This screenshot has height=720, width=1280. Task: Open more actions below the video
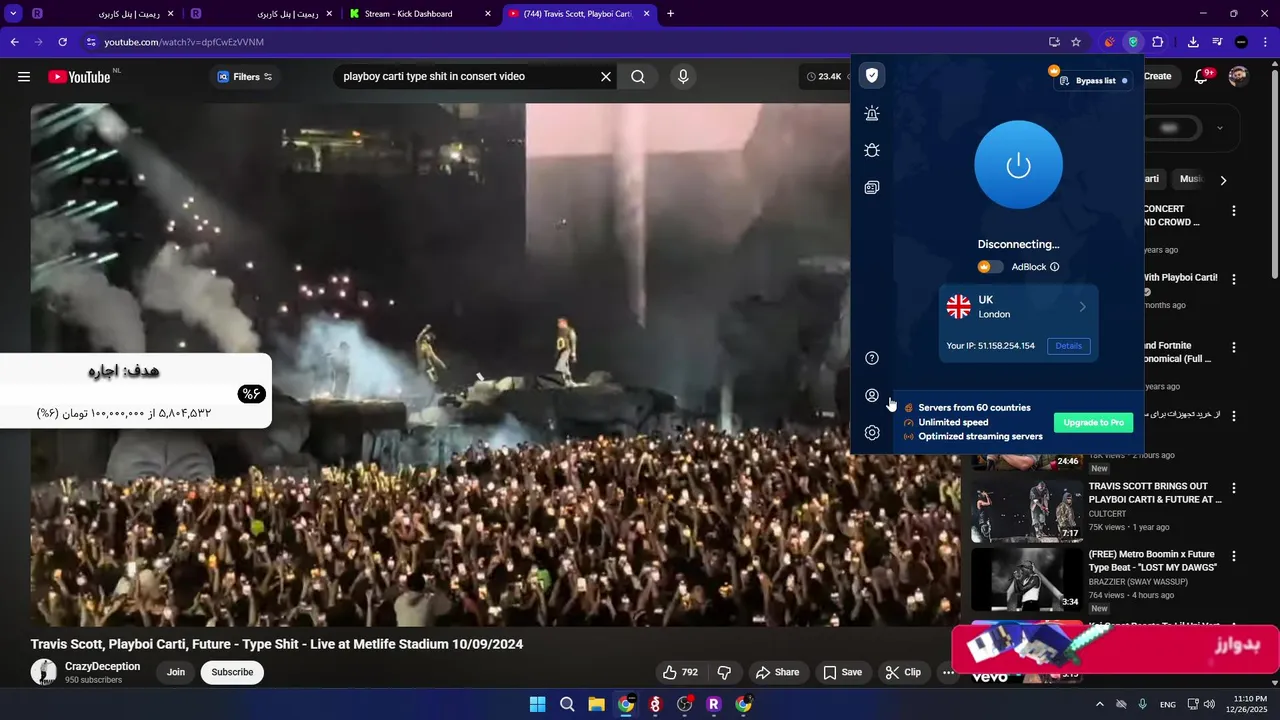(948, 672)
